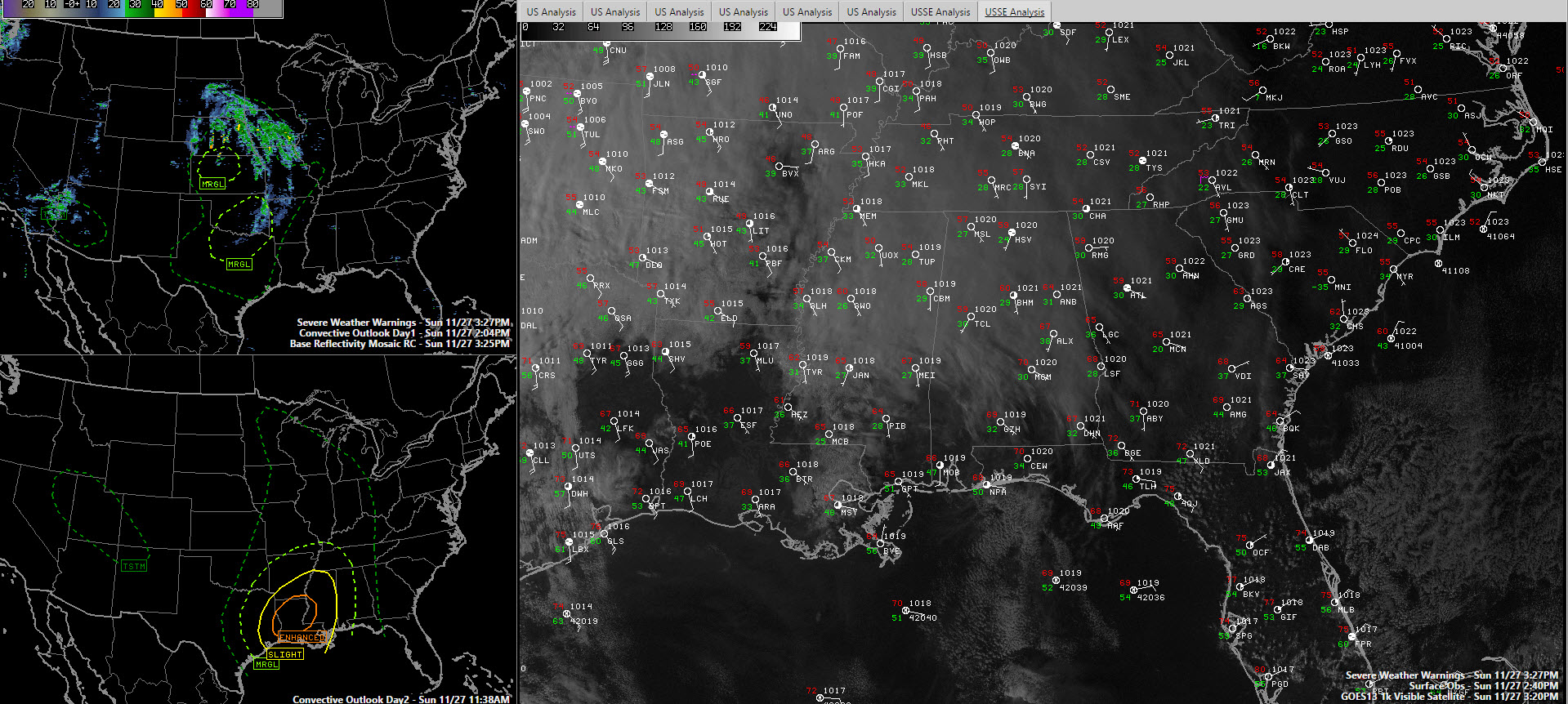Viewport: 1568px width, 704px height.
Task: Select the BNA station observation plot
Action: coord(1016,146)
